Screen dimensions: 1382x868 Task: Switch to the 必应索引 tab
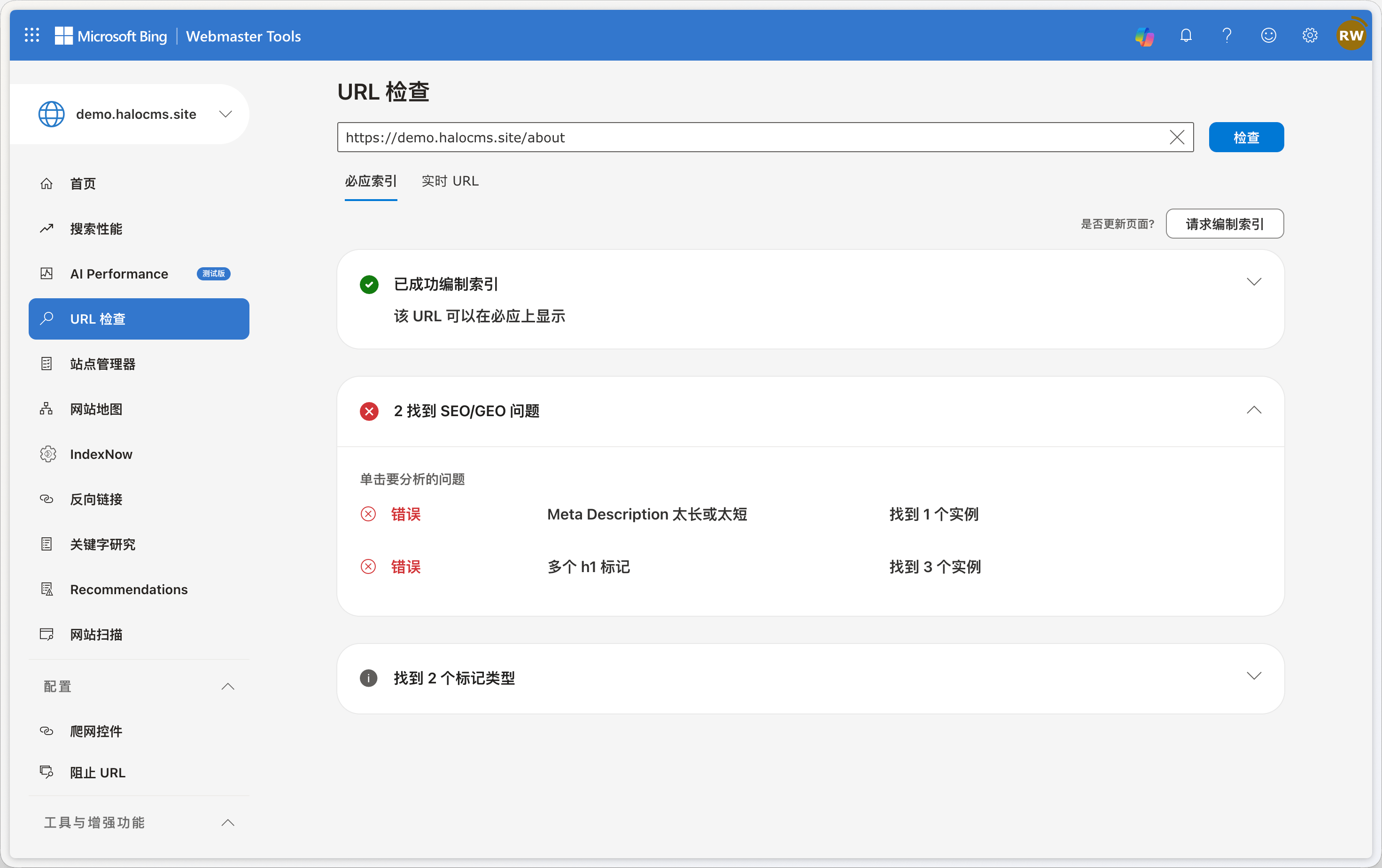pos(371,181)
